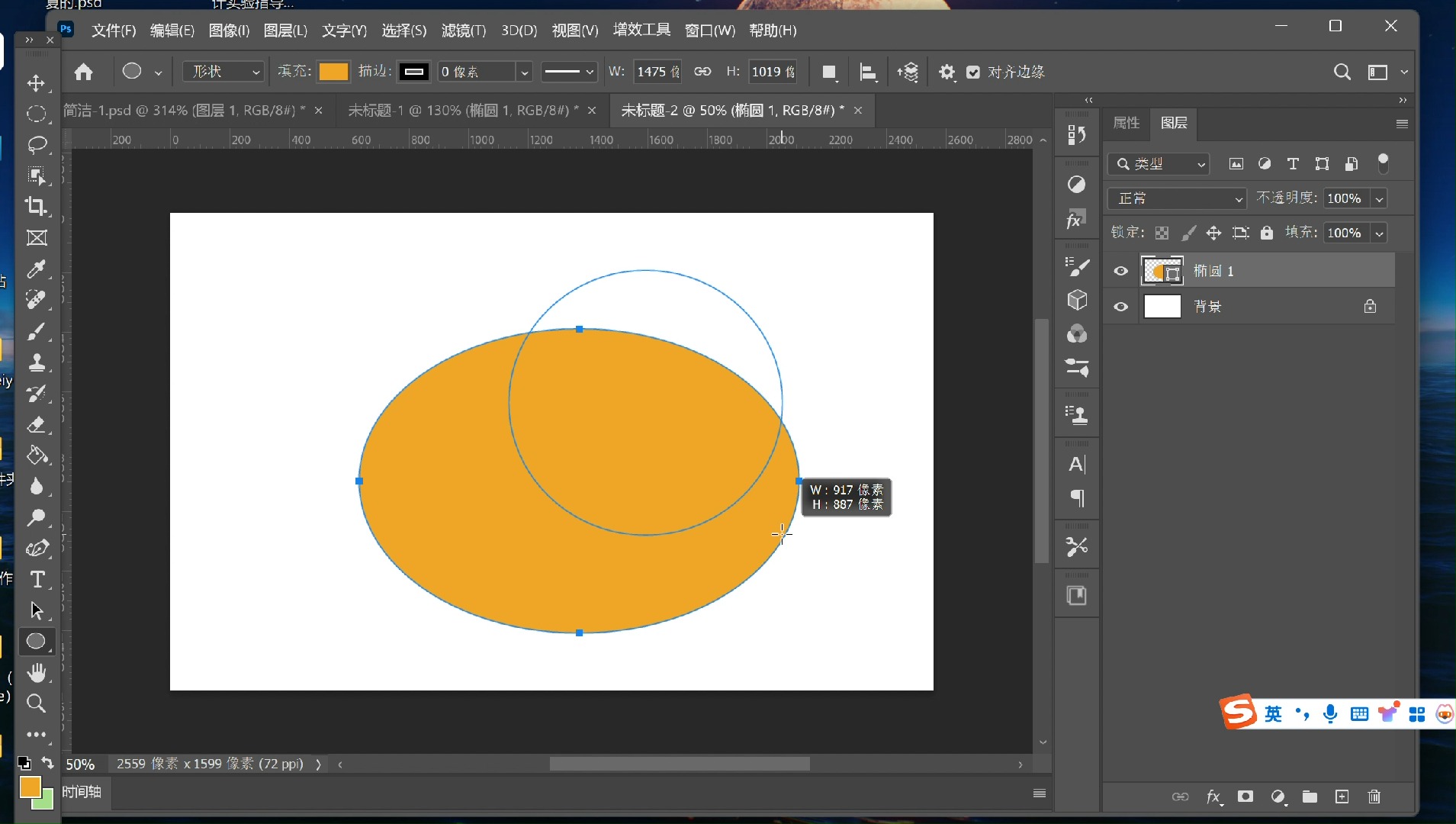Screen dimensions: 1456x824
Task: Hide the 椭圆 1 layer
Action: click(1120, 271)
